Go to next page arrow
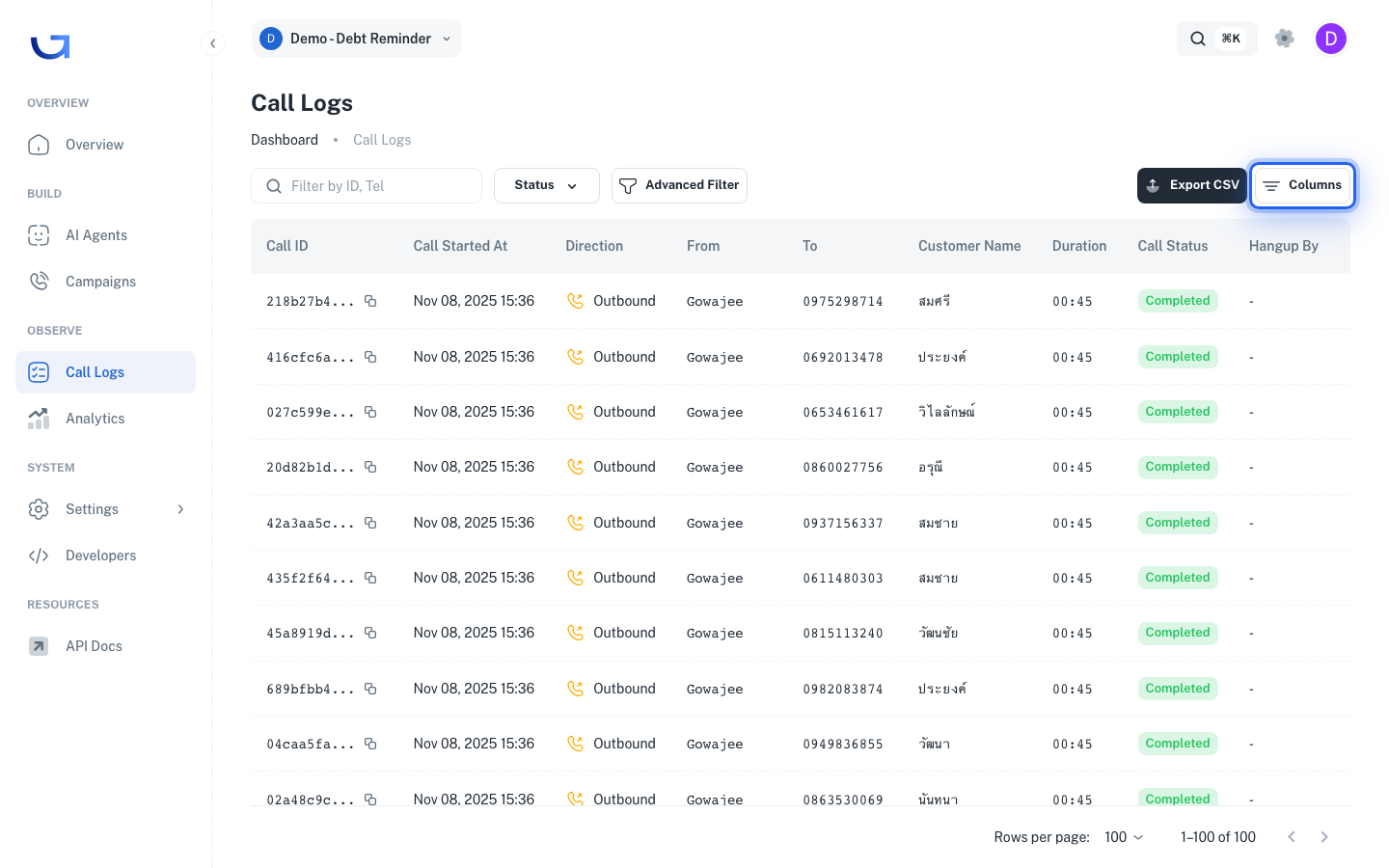 click(1324, 837)
